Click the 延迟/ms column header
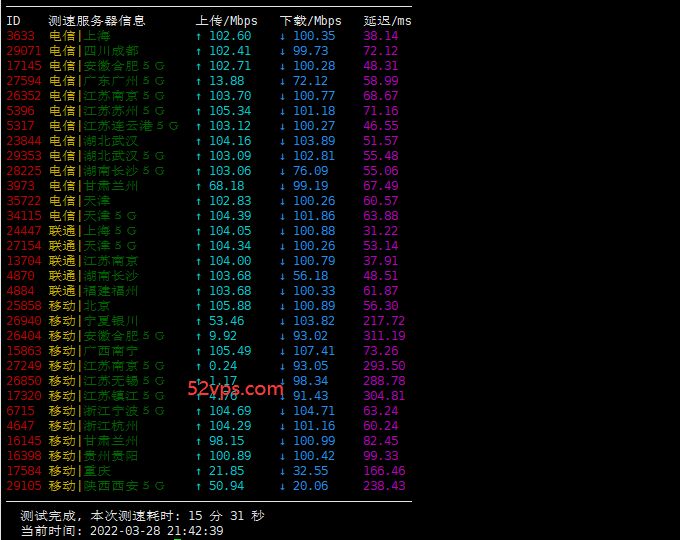680x540 pixels. [x=387, y=21]
